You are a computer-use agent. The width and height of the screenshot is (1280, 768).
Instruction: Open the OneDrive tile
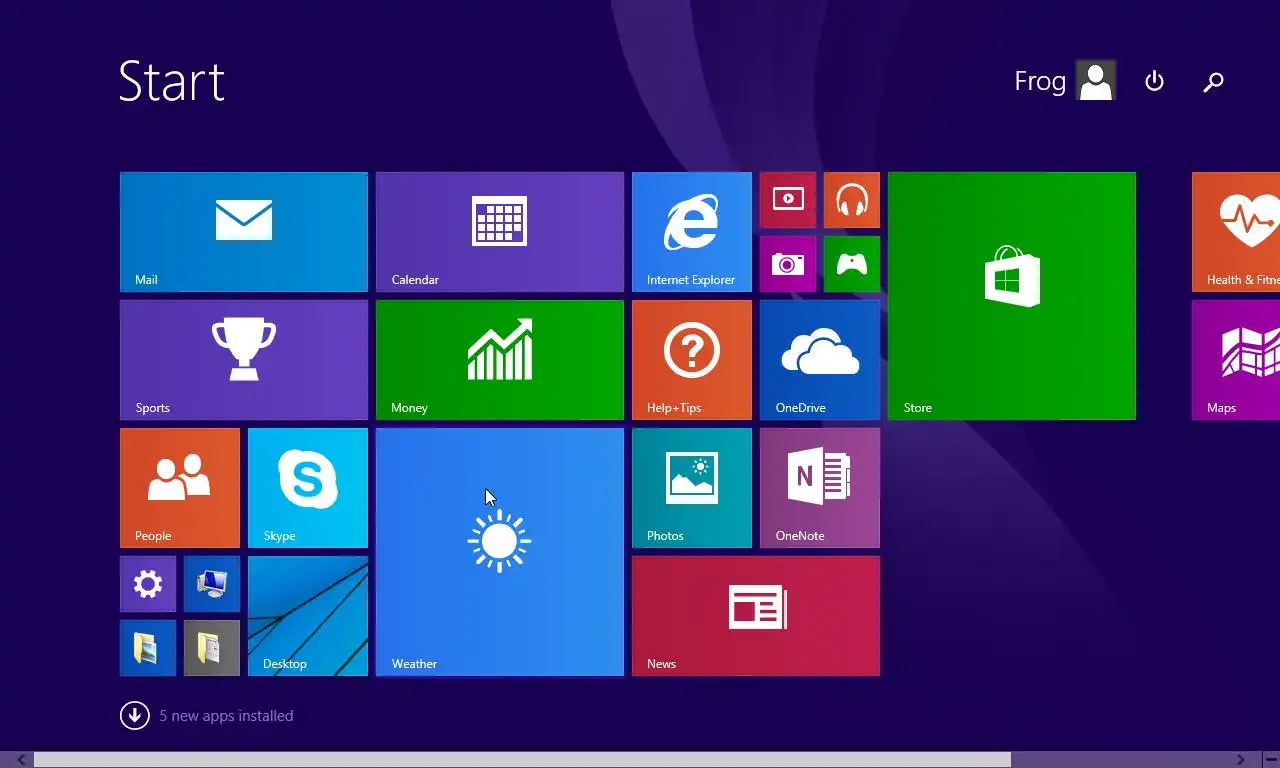[820, 360]
